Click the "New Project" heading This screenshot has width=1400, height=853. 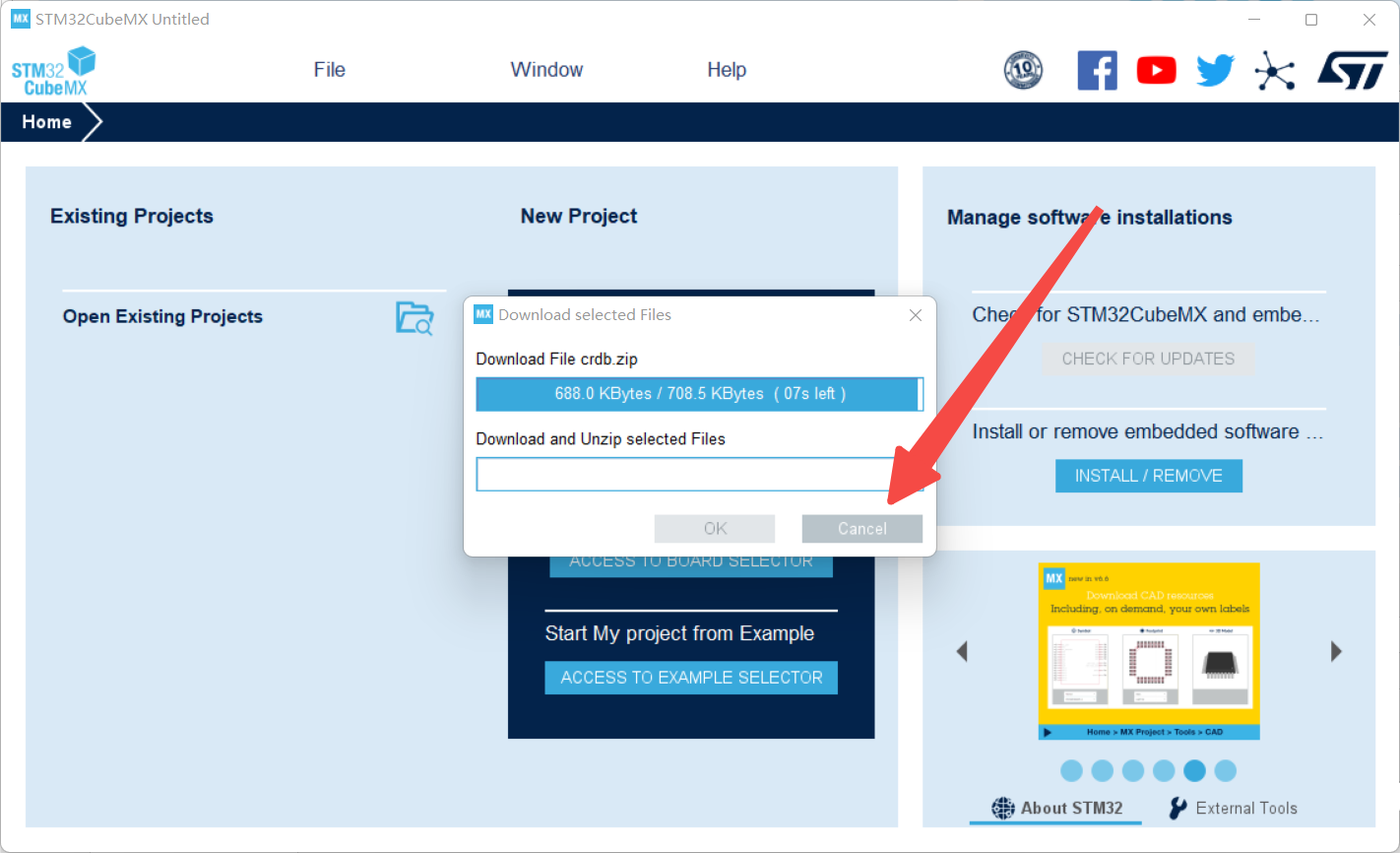pos(579,217)
